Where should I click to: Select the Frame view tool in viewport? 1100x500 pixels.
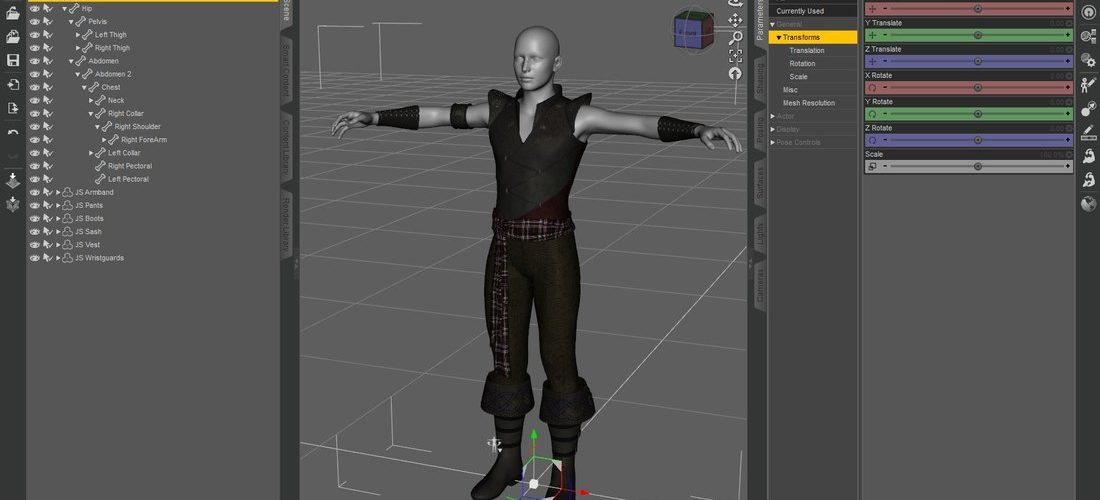point(735,55)
